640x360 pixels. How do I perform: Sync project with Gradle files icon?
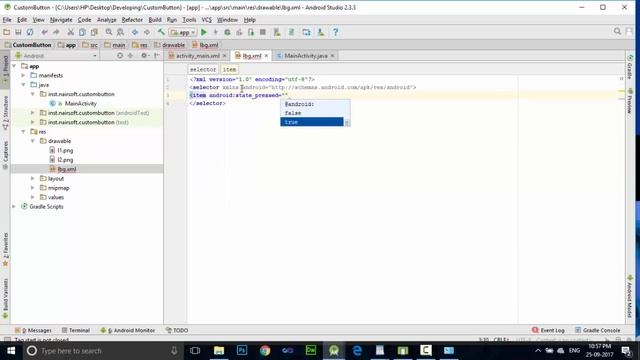coord(291,32)
